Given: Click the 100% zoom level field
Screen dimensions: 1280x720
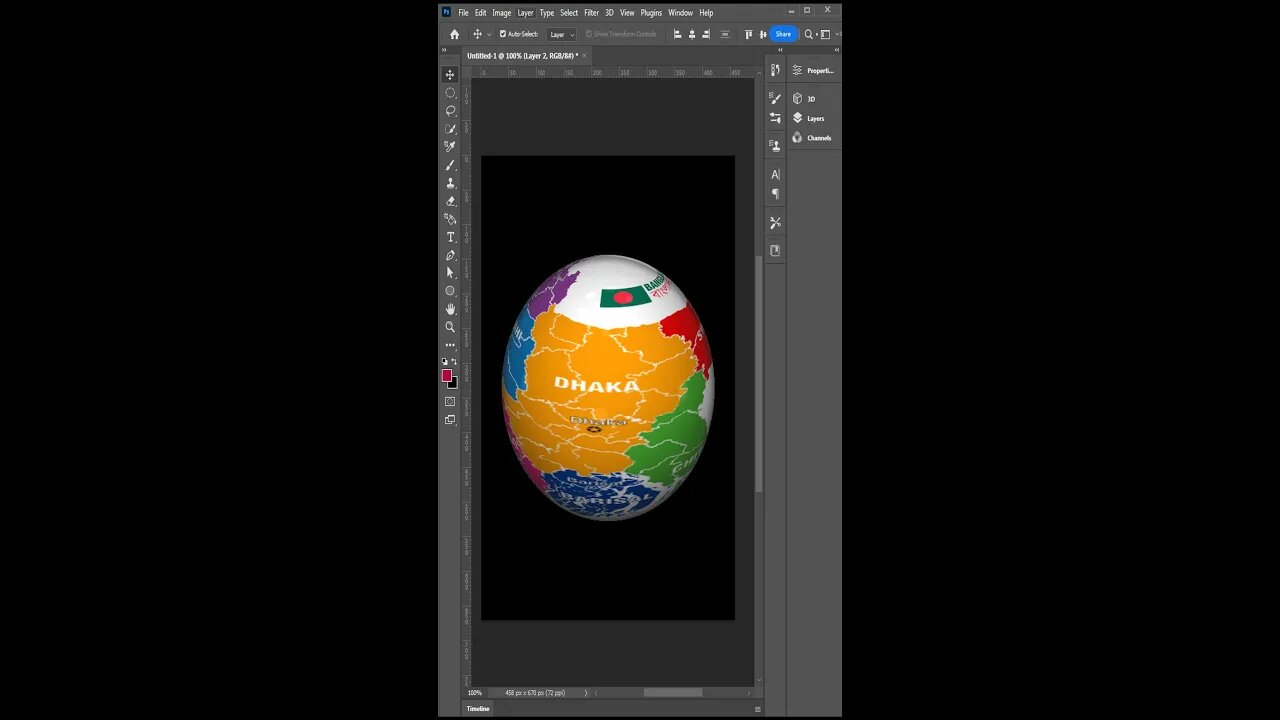Looking at the screenshot, I should (475, 693).
